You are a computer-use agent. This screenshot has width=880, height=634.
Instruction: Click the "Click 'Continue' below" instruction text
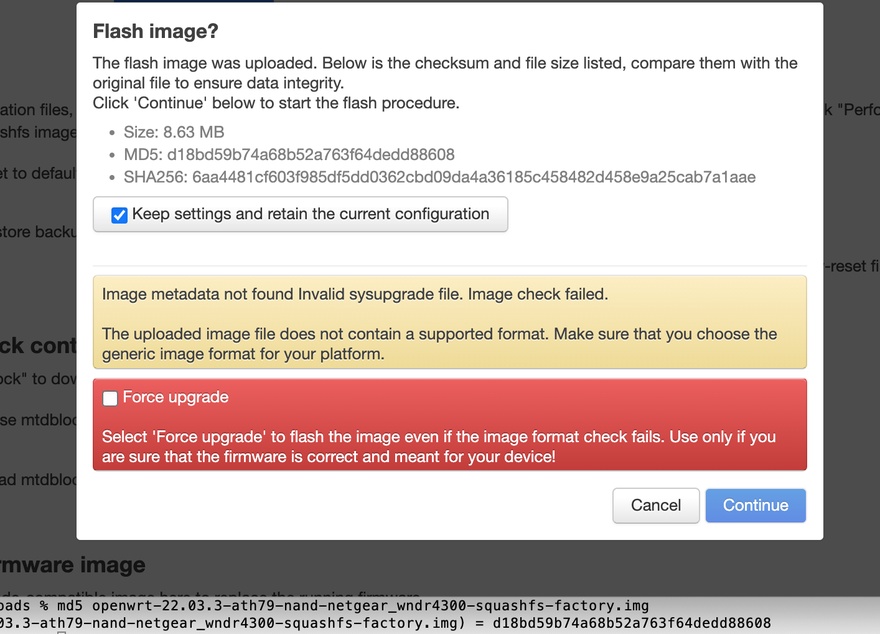click(x=276, y=103)
